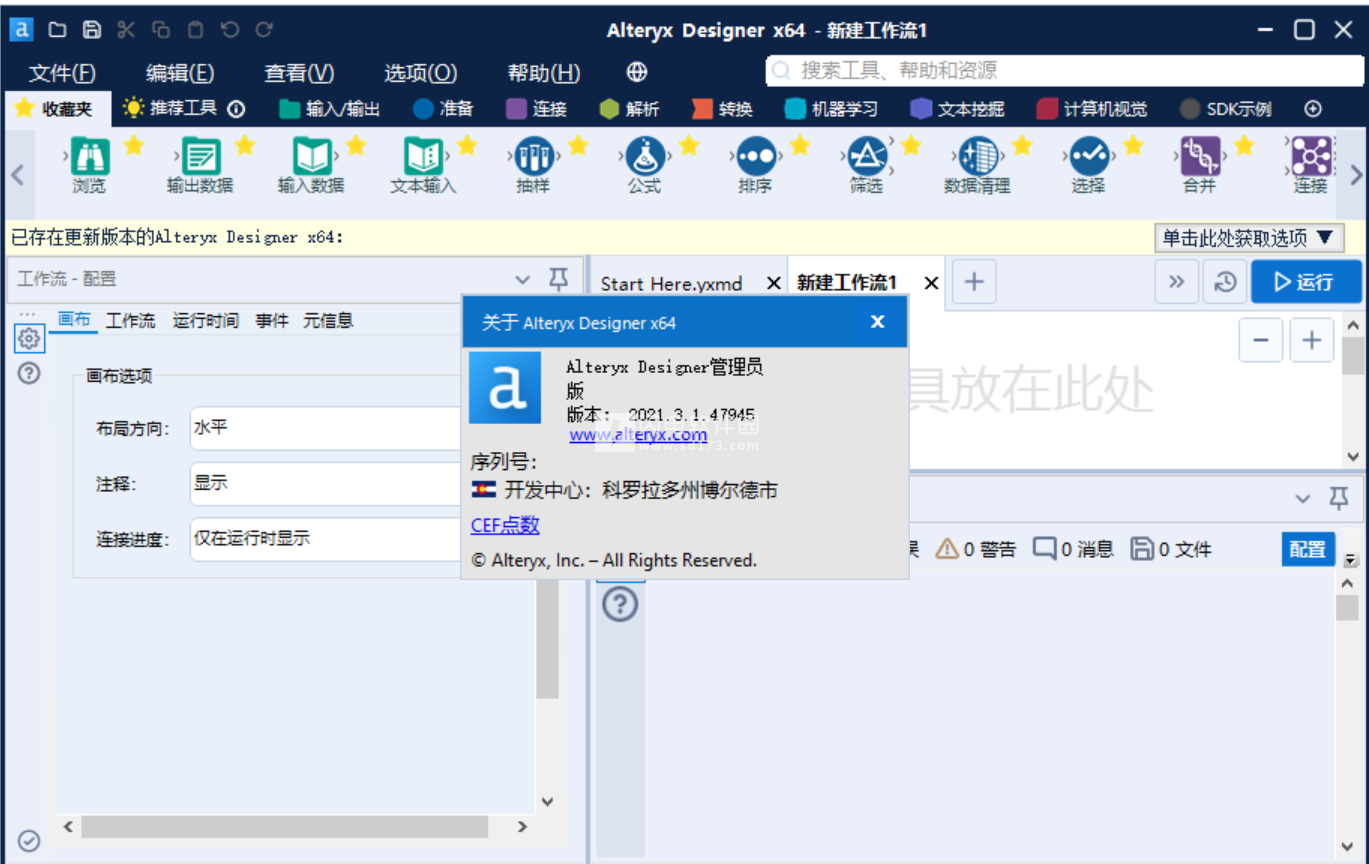The image size is (1369, 864).
Task: Add a new workflow tab with plus
Action: [x=974, y=282]
